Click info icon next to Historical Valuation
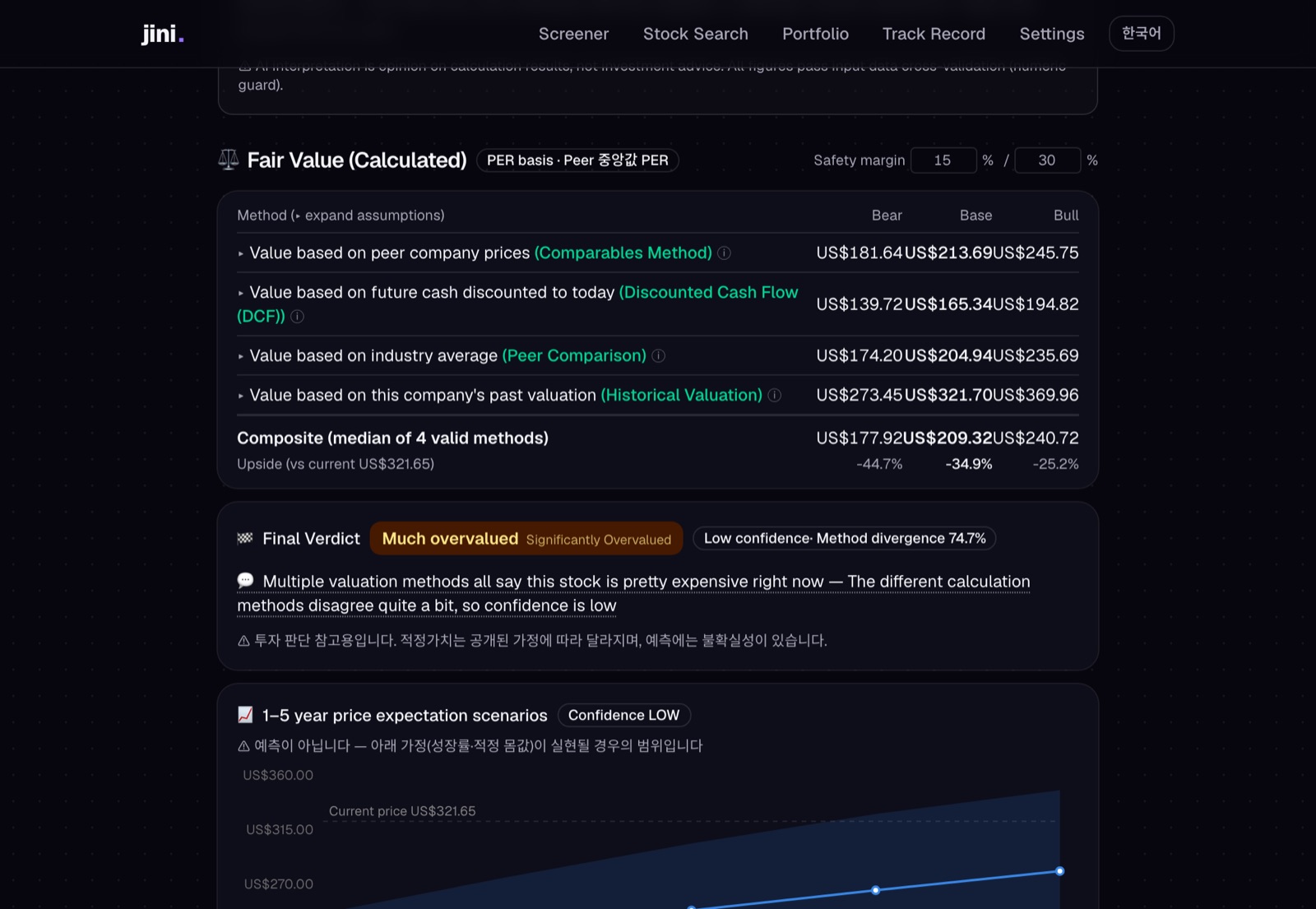This screenshot has width=1316, height=909. (774, 396)
